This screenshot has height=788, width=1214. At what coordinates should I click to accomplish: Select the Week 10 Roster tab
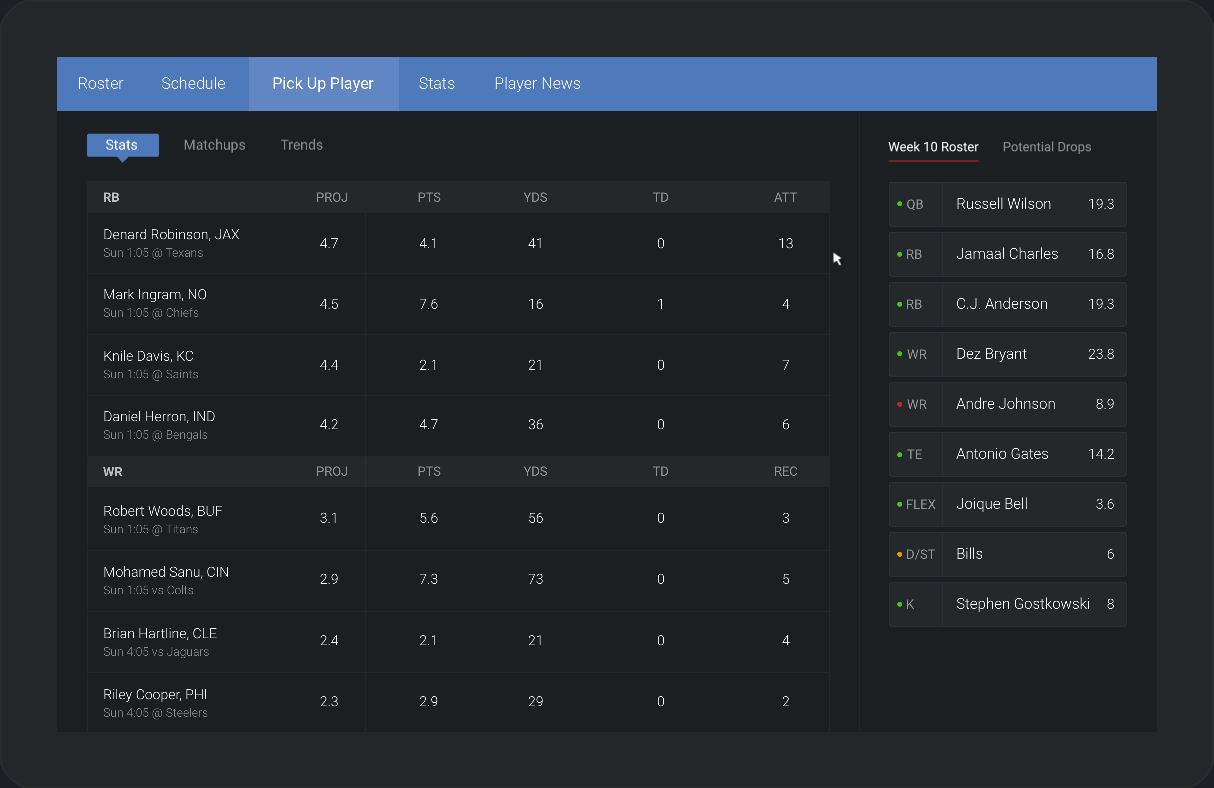(933, 147)
